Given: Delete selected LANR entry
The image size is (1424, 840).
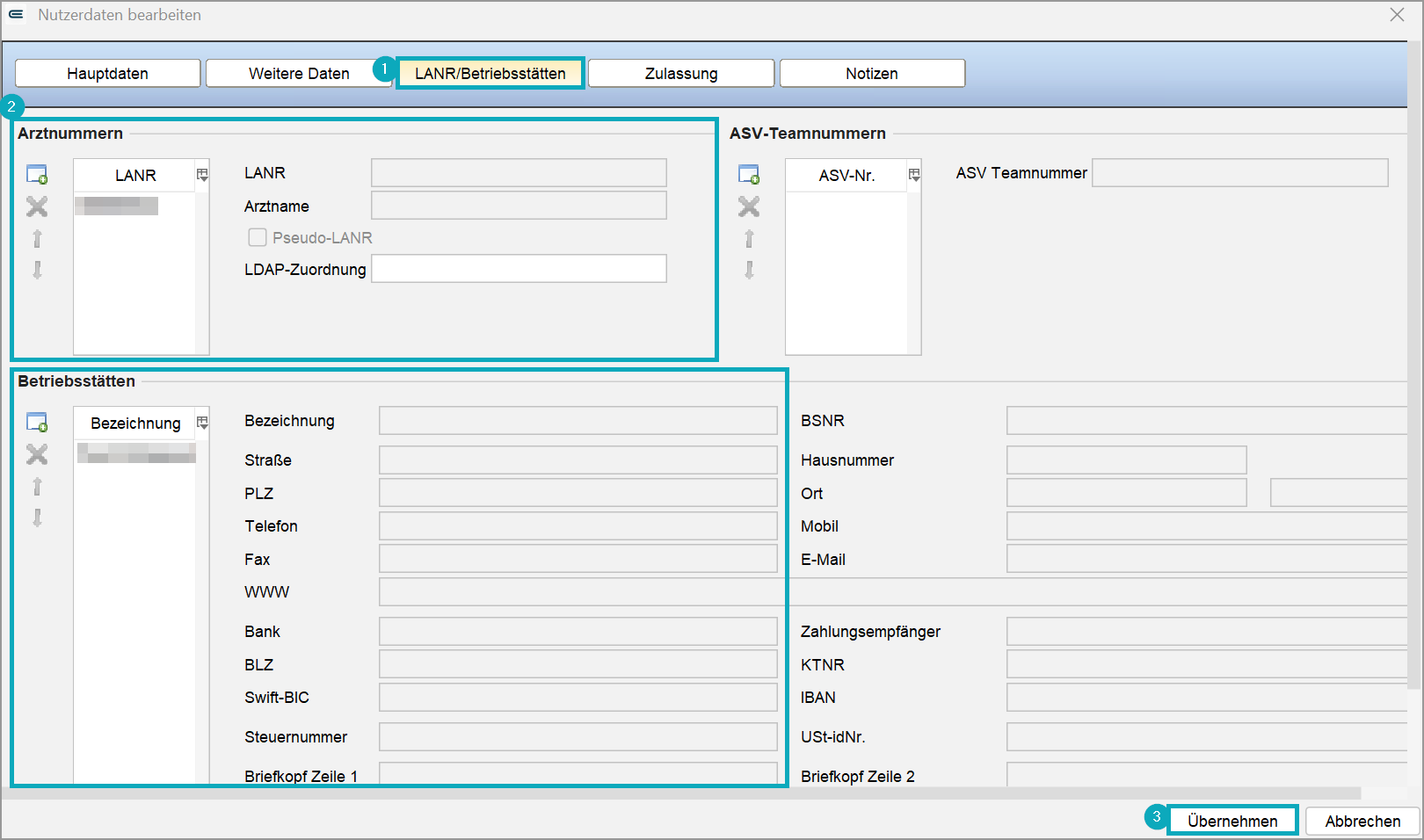Looking at the screenshot, I should (x=37, y=206).
